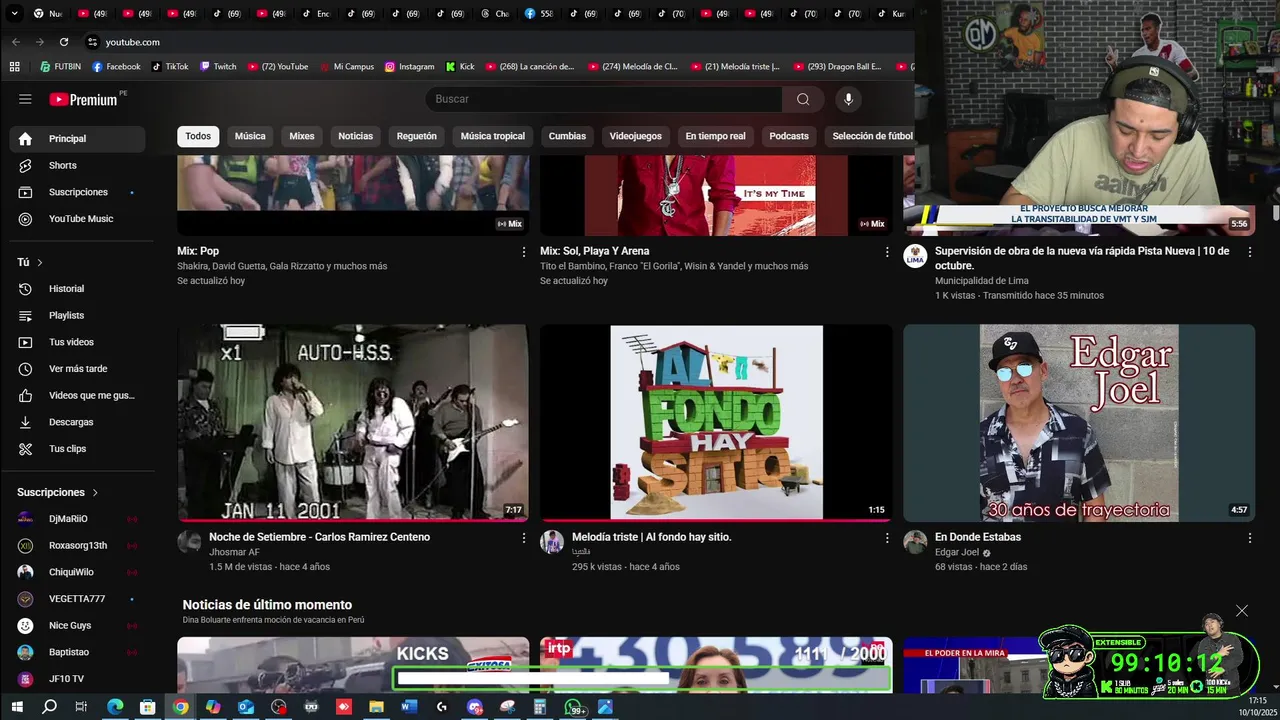The image size is (1280, 720).
Task: Select the Música tropical filter chip
Action: [x=493, y=136]
